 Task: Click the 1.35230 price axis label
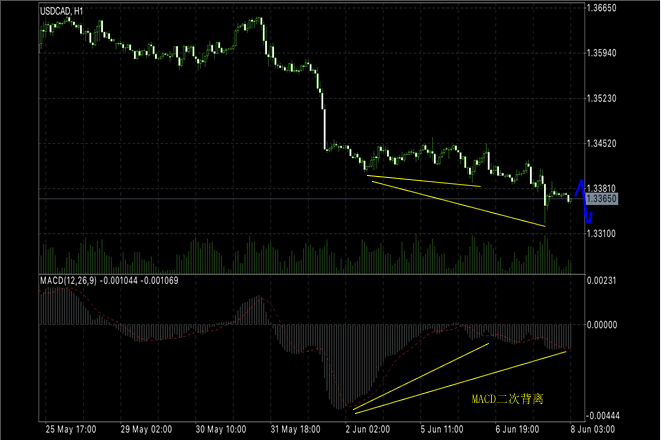click(602, 98)
